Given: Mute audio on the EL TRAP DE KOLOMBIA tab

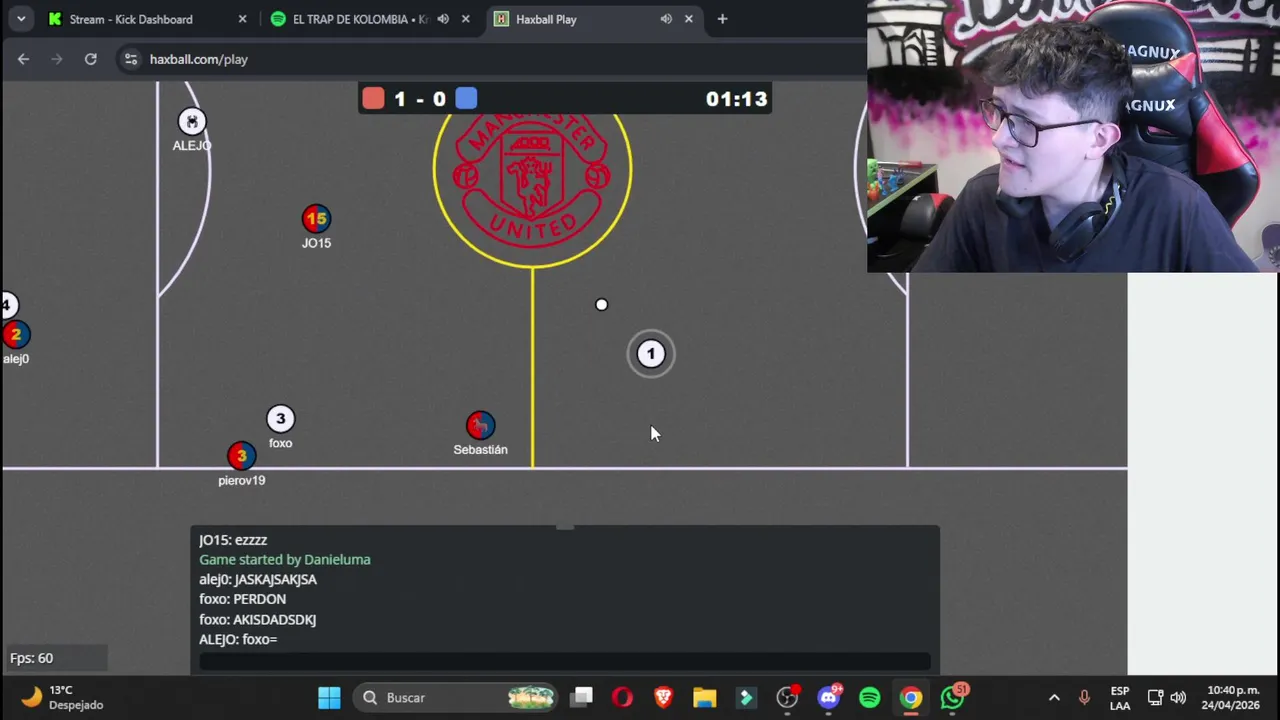Looking at the screenshot, I should (443, 19).
